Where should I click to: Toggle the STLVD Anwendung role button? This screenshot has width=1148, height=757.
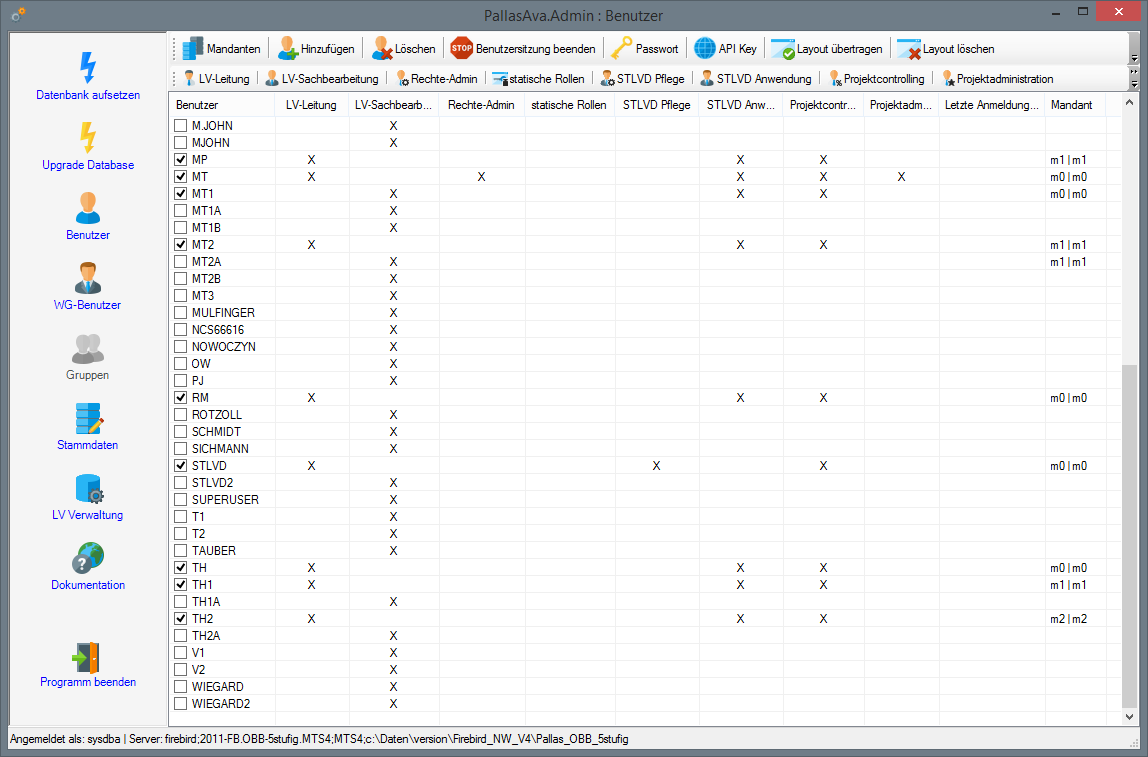756,78
